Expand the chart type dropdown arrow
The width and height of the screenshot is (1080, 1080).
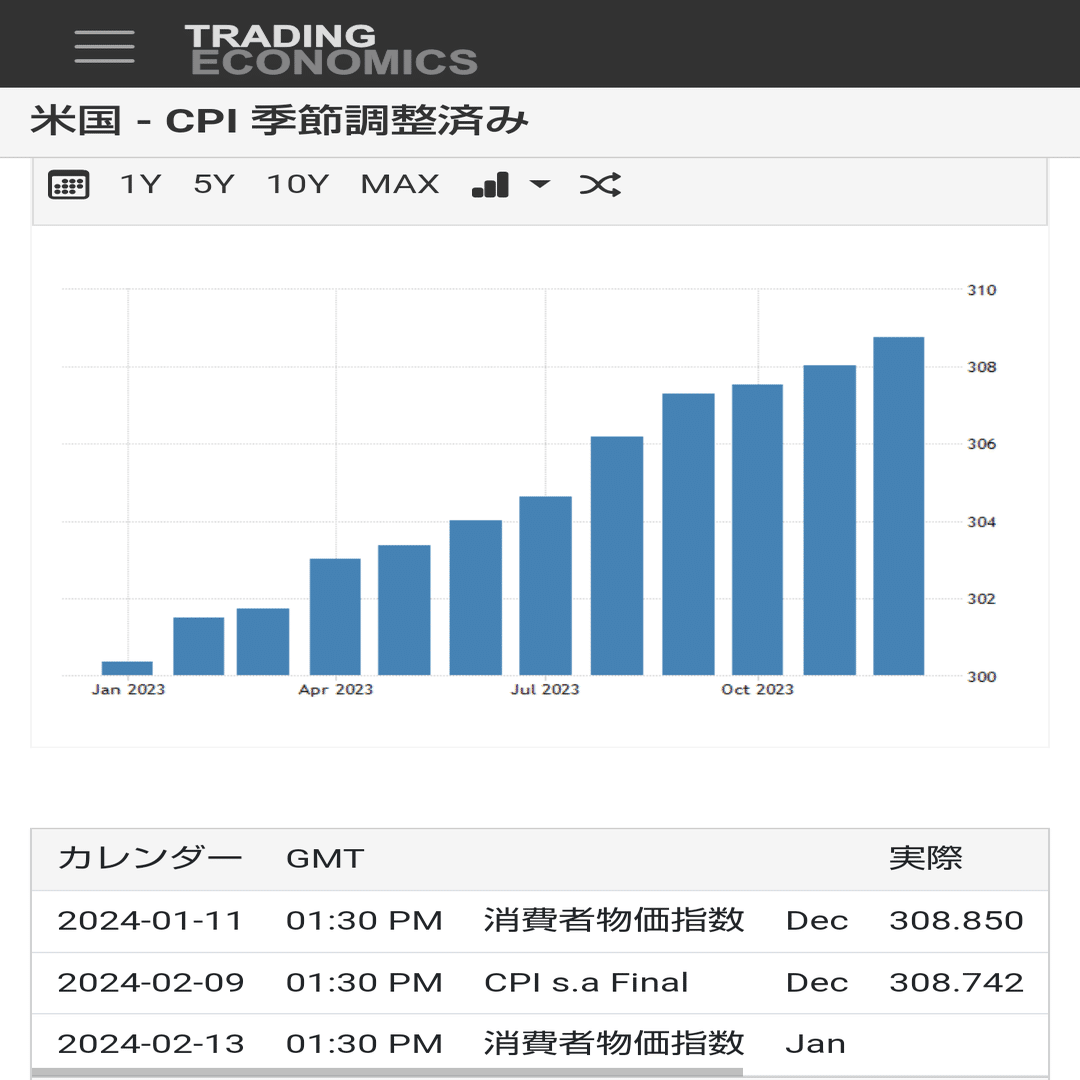click(x=540, y=184)
